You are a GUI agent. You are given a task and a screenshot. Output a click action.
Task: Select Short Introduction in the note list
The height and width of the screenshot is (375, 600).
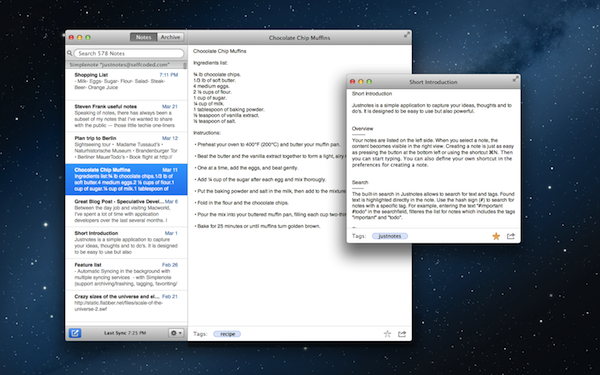126,243
